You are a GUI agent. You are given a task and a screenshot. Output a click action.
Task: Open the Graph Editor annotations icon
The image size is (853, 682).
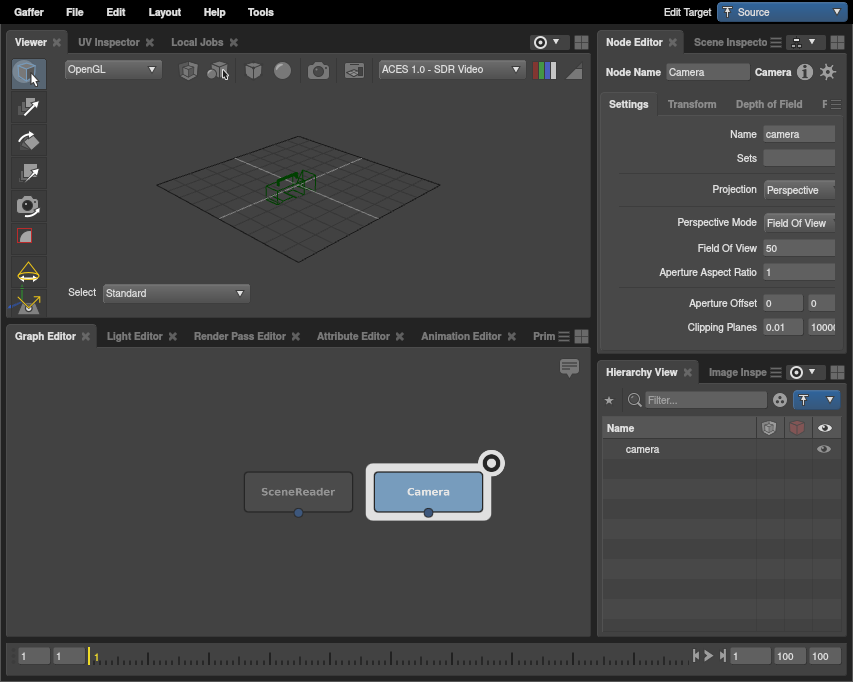click(x=569, y=368)
